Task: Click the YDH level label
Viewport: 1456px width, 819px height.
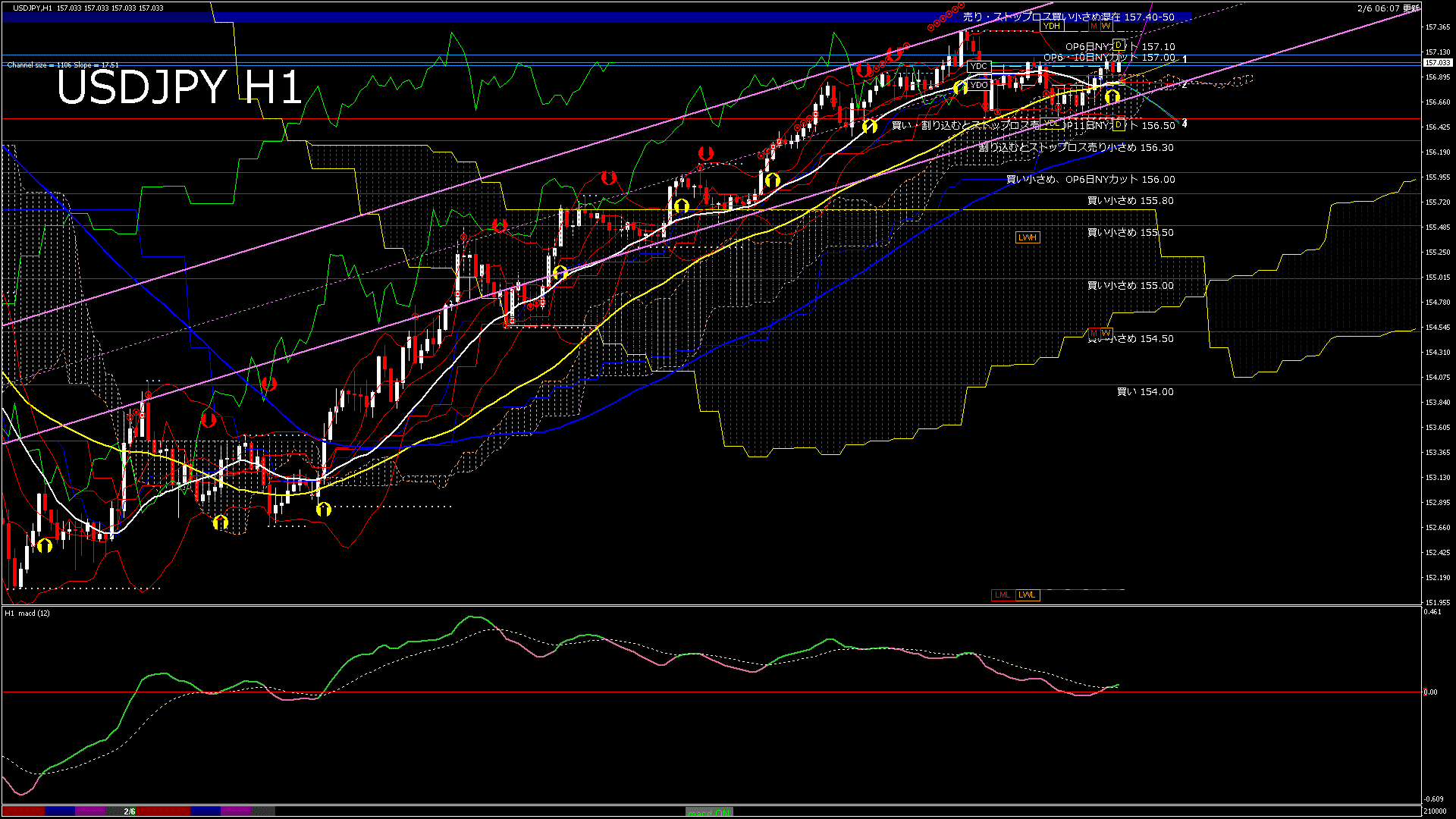Action: click(x=1051, y=26)
